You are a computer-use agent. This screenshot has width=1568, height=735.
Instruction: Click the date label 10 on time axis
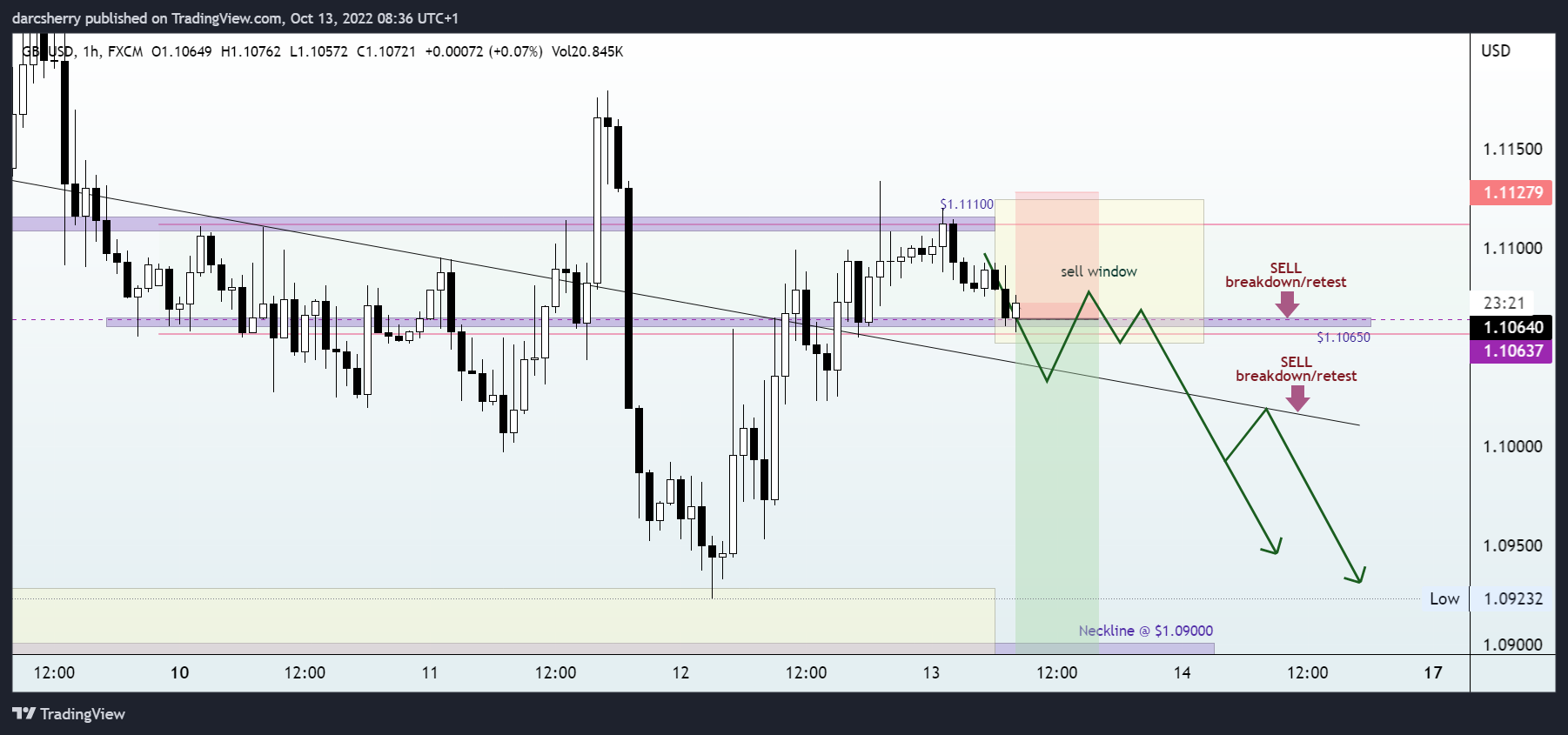point(179,672)
